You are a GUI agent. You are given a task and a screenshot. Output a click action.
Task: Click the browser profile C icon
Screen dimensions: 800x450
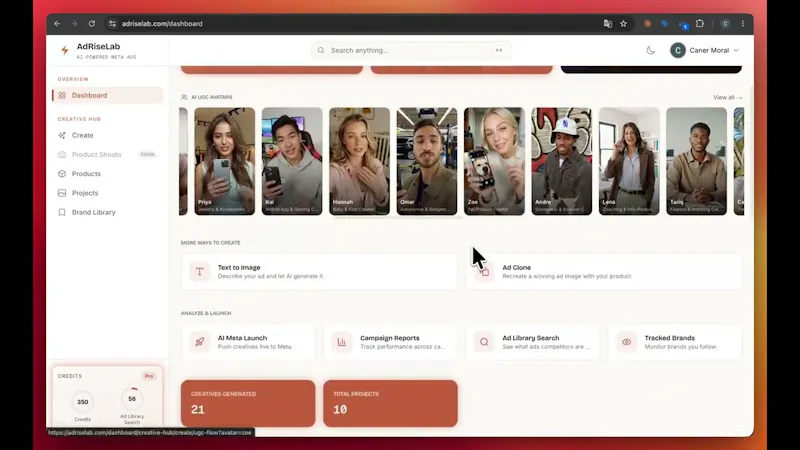tap(725, 23)
